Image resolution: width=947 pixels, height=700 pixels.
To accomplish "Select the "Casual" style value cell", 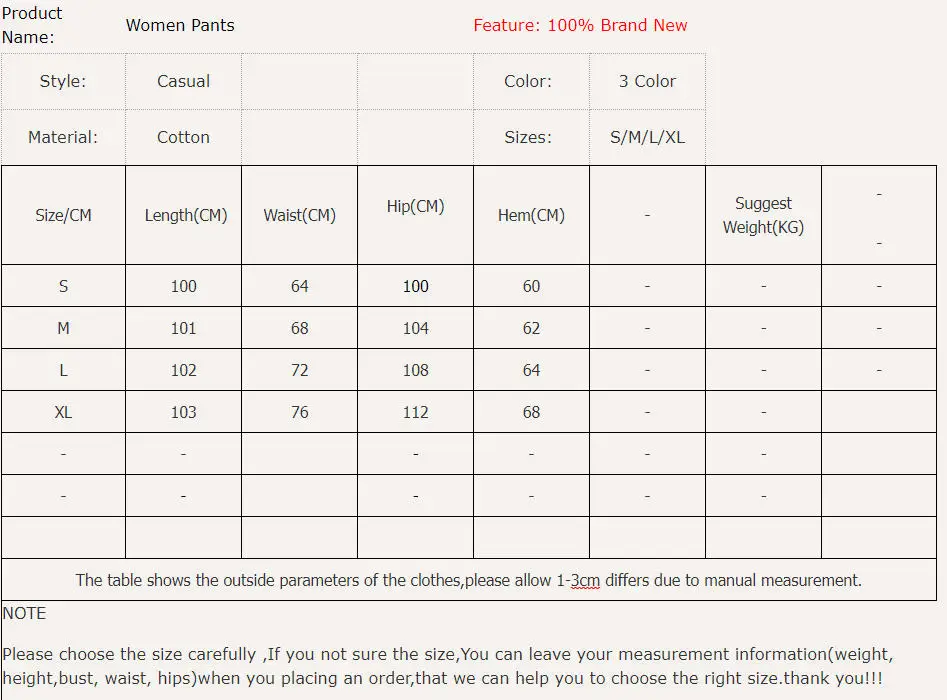I will coord(183,82).
